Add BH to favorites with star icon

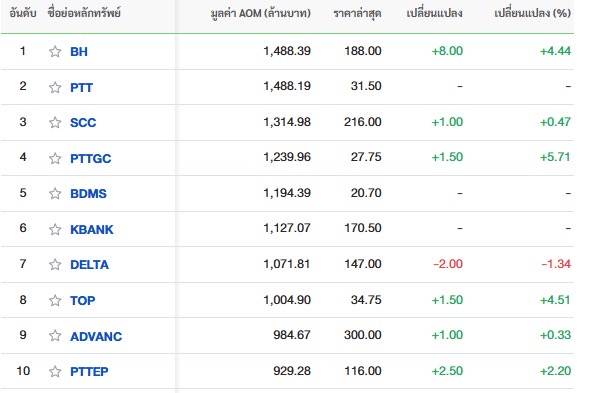click(55, 51)
